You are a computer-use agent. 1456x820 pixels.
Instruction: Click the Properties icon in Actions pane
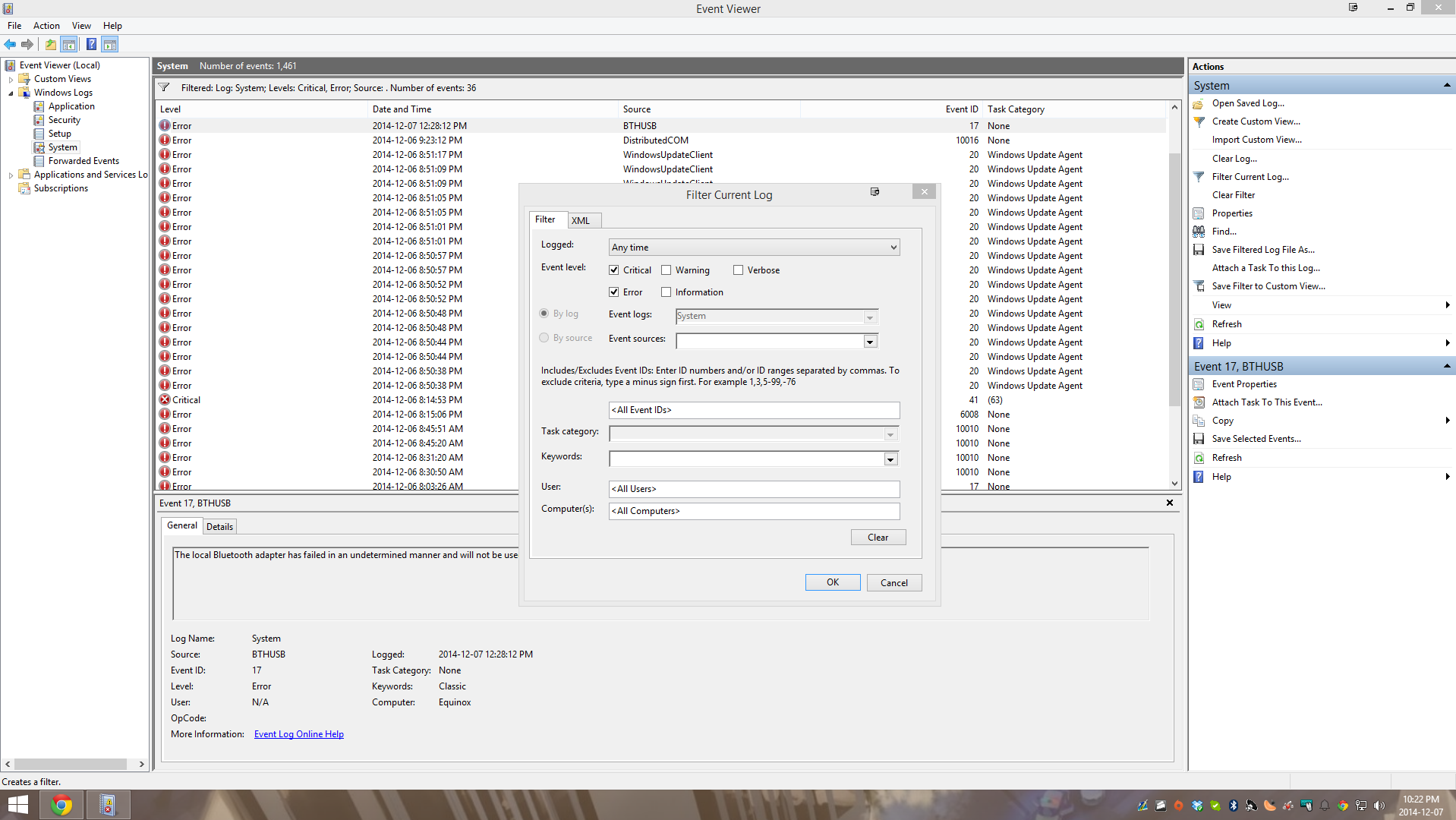(x=1199, y=214)
